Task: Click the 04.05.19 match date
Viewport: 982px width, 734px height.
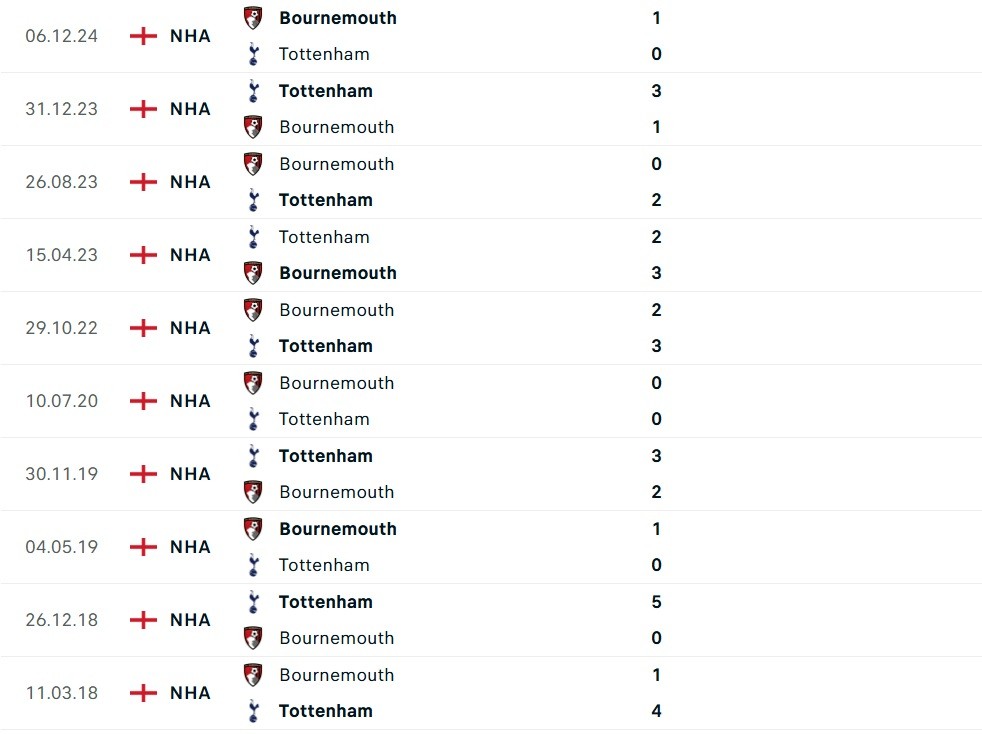Action: pyautogui.click(x=62, y=547)
